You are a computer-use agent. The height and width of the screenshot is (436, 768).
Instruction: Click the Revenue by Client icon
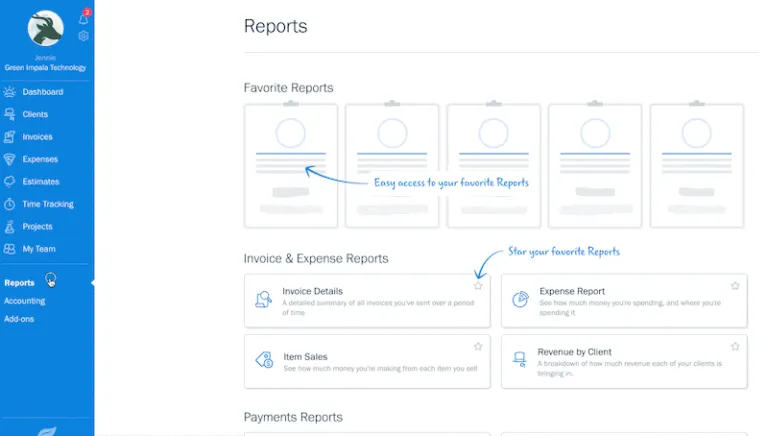[520, 357]
